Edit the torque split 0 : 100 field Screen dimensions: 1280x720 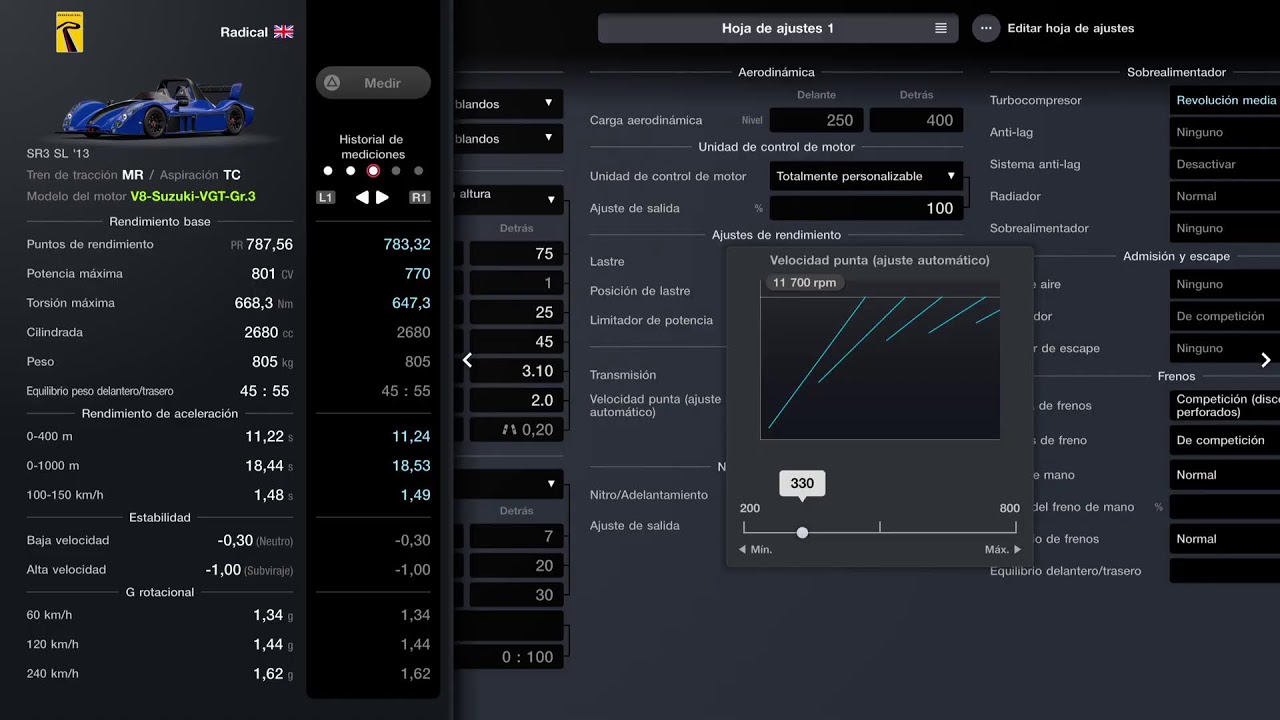[x=509, y=657]
